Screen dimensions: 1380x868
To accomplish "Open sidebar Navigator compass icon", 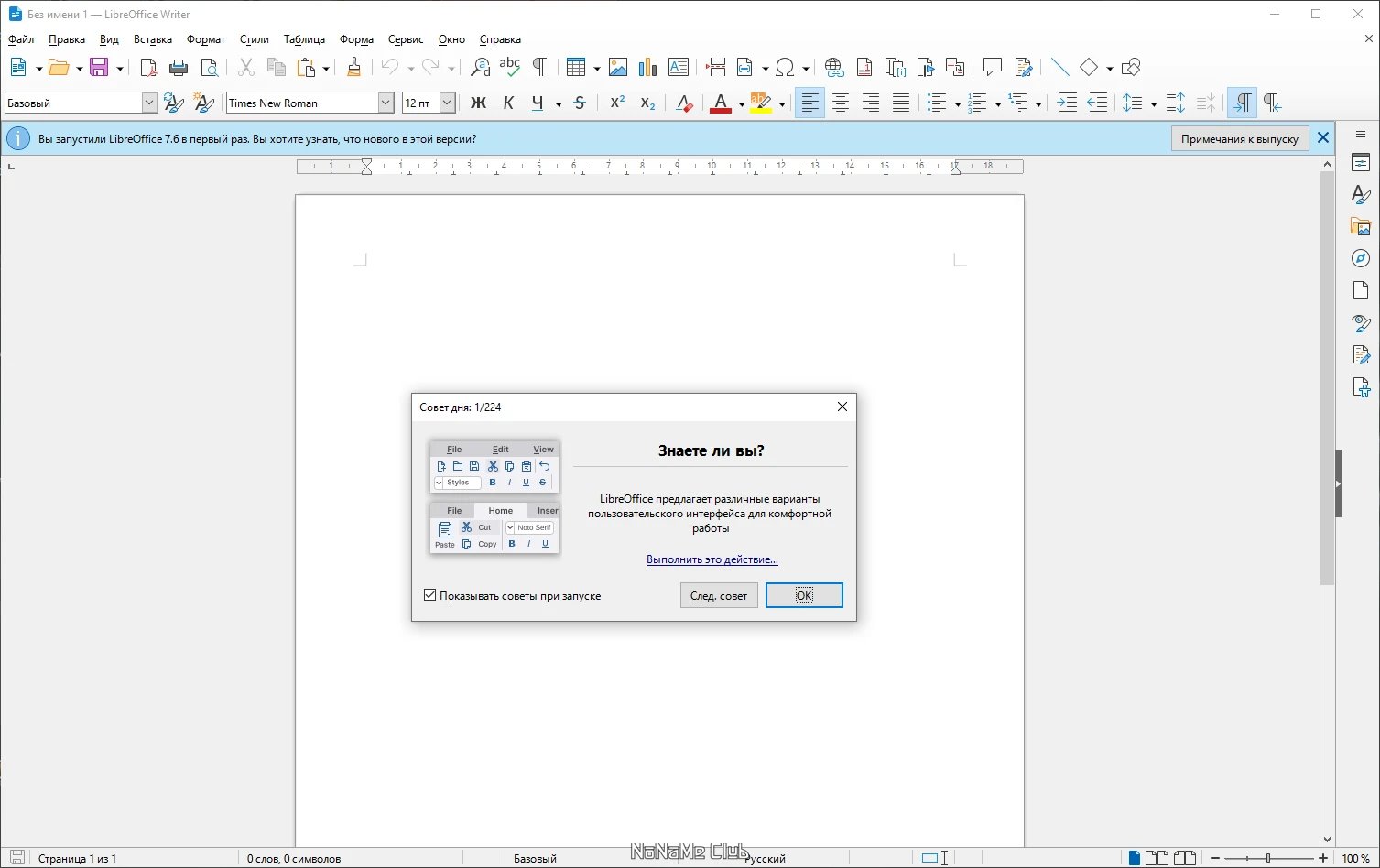I will (1361, 258).
